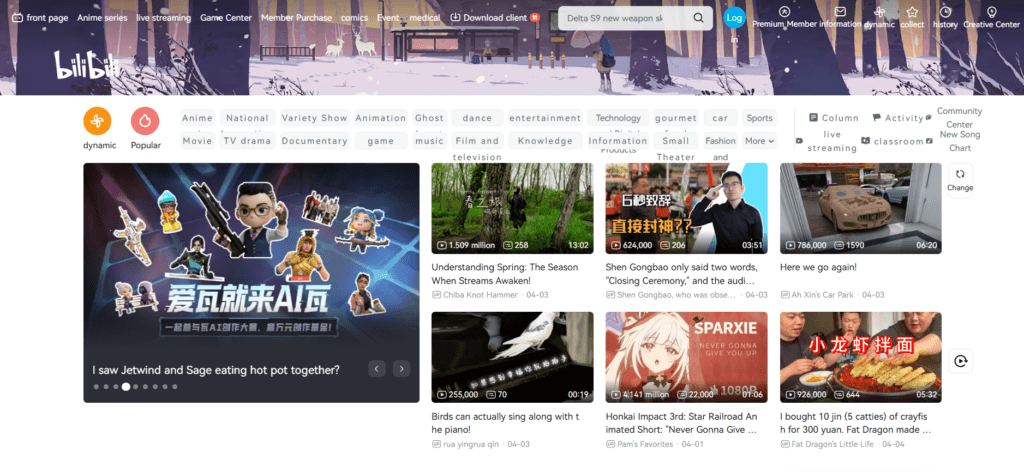
Task: Open the bird and piano thumbnail
Action: coord(513,357)
